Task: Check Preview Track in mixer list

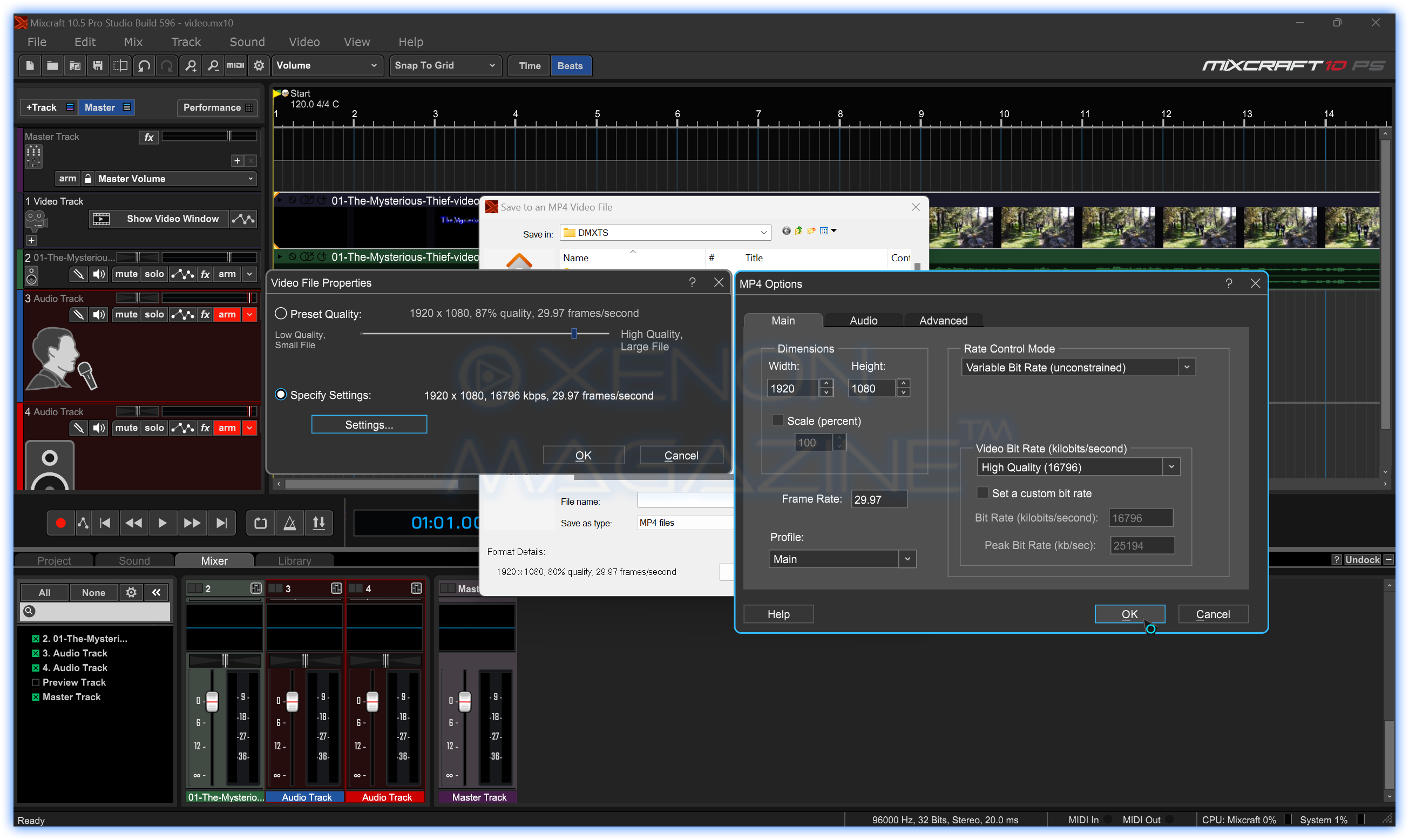Action: 36,683
